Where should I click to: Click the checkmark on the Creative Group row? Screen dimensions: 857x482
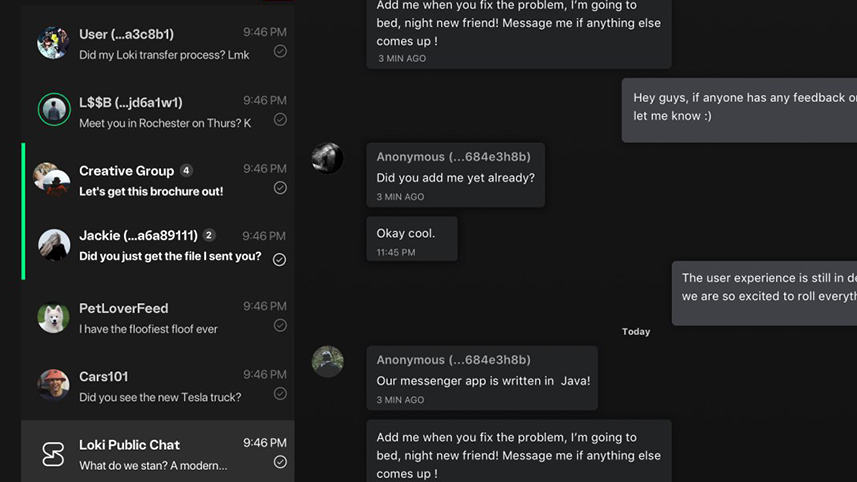point(280,188)
